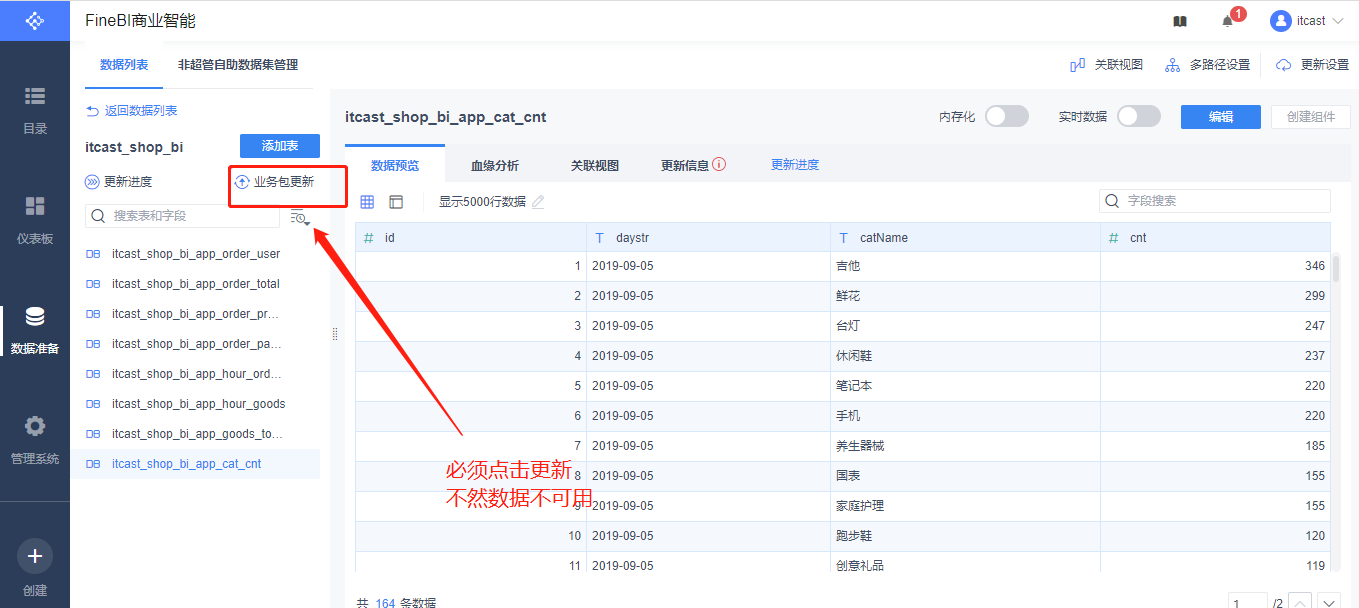Go to previous page arrow
This screenshot has height=608, width=1359.
click(1300, 603)
